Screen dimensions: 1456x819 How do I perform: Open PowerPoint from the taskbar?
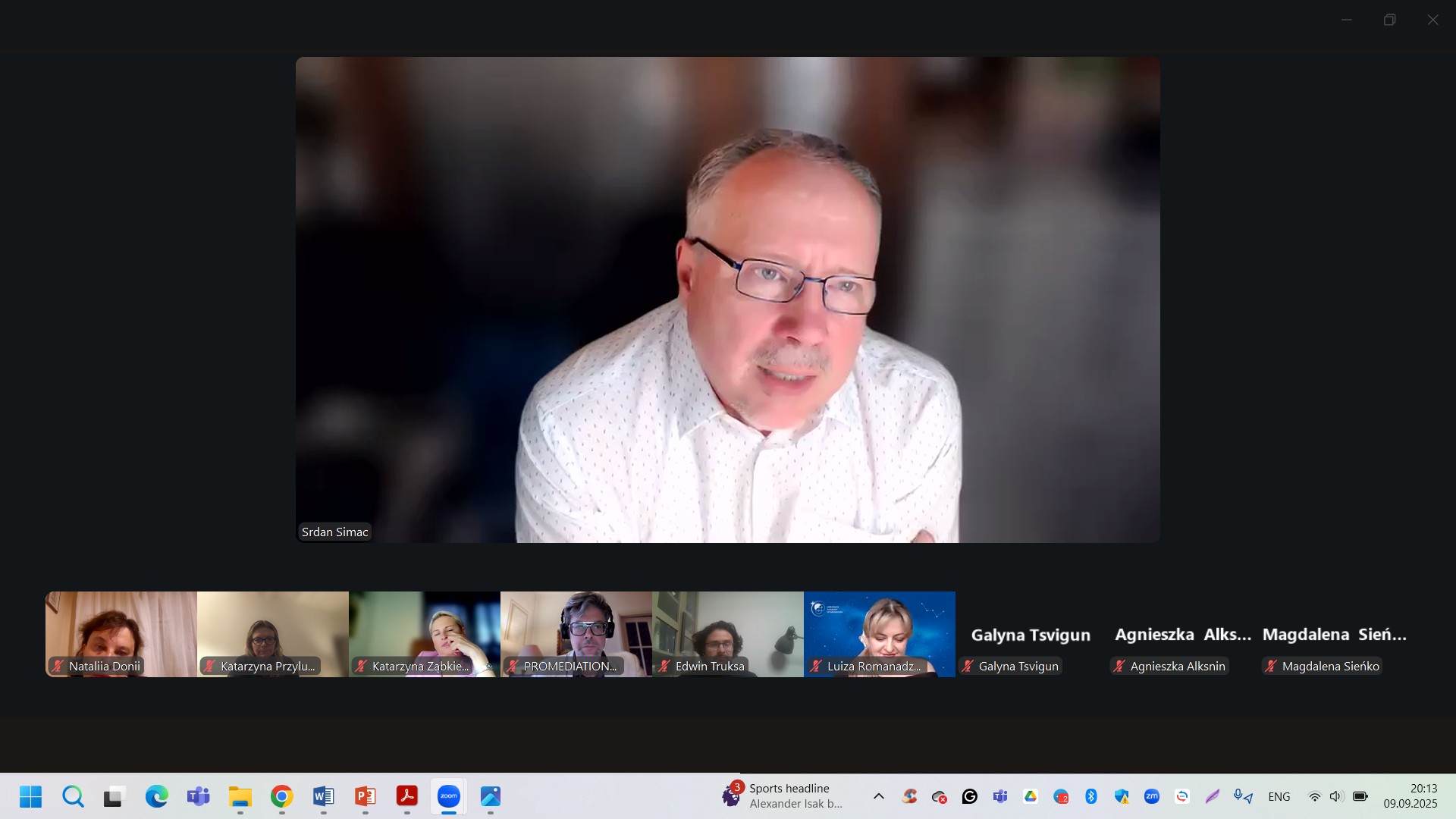pyautogui.click(x=366, y=796)
